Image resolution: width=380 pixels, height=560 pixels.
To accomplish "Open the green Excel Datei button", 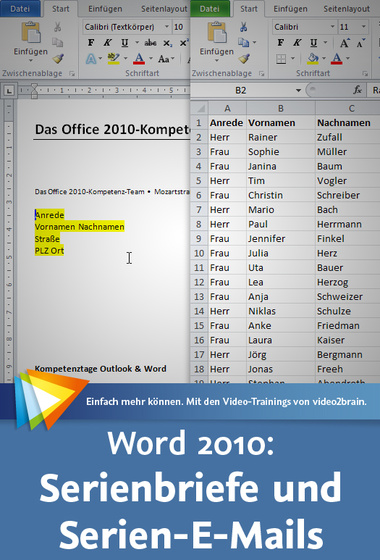I will pos(210,9).
